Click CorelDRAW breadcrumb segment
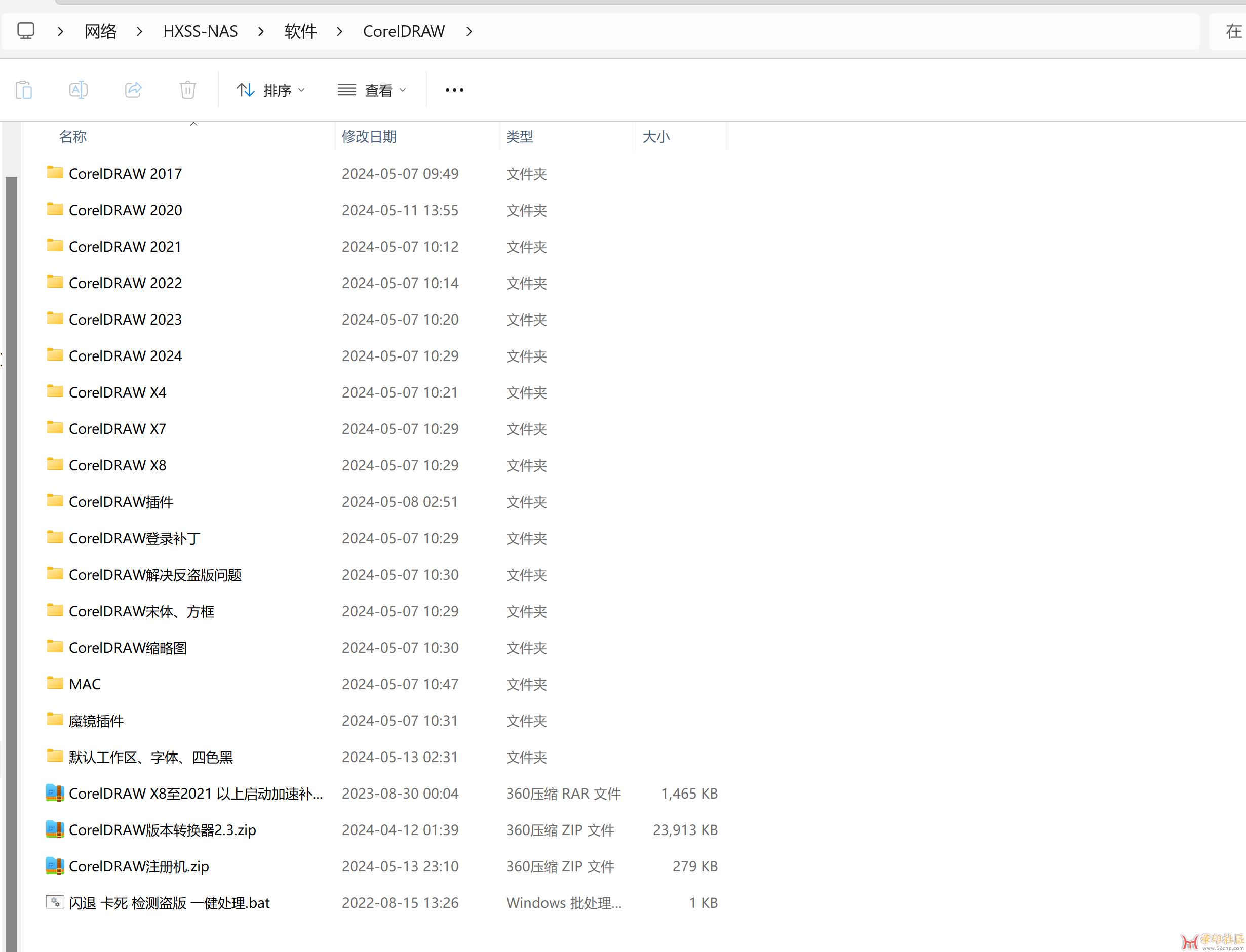 point(404,31)
